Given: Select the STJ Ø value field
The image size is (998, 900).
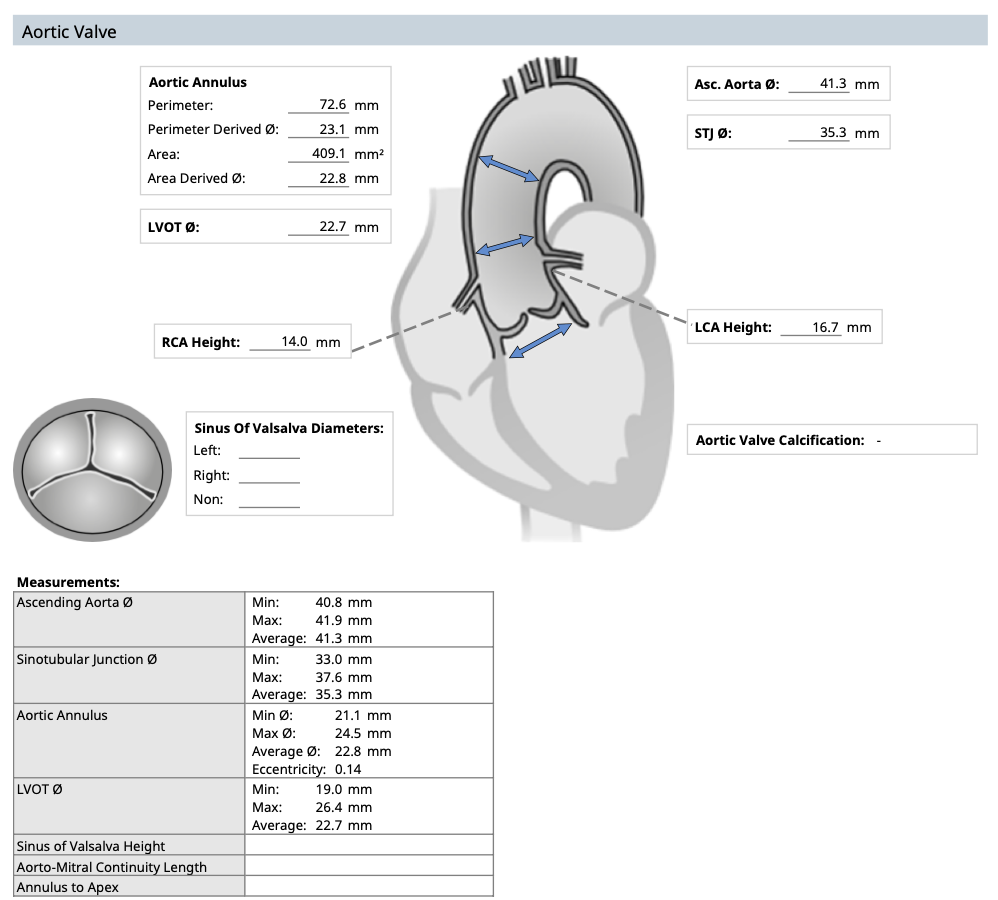Looking at the screenshot, I should 818,133.
